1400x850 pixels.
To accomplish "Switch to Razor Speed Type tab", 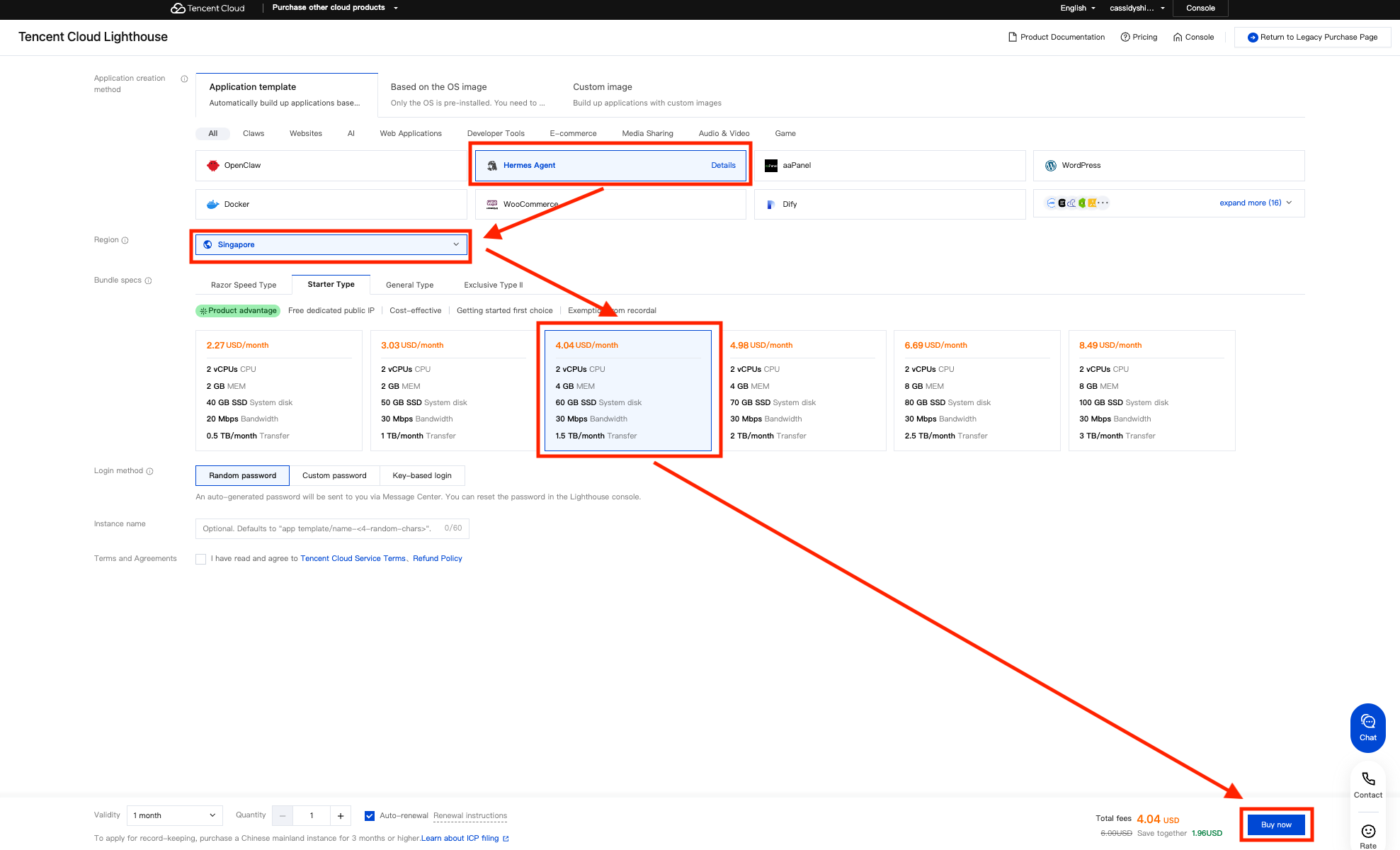I will click(x=244, y=285).
